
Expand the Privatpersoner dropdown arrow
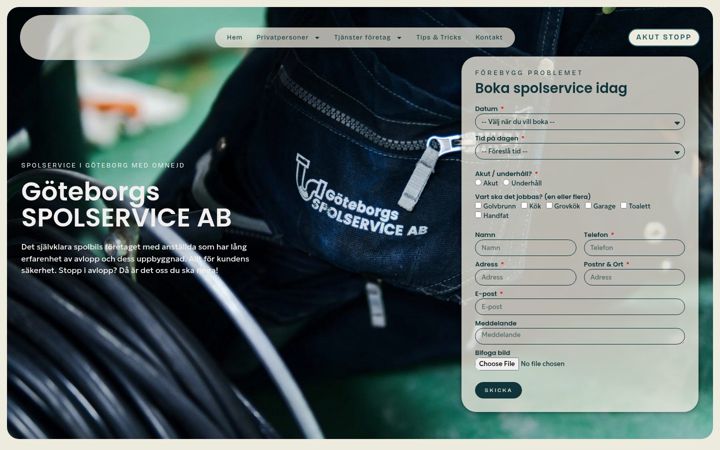(x=317, y=38)
